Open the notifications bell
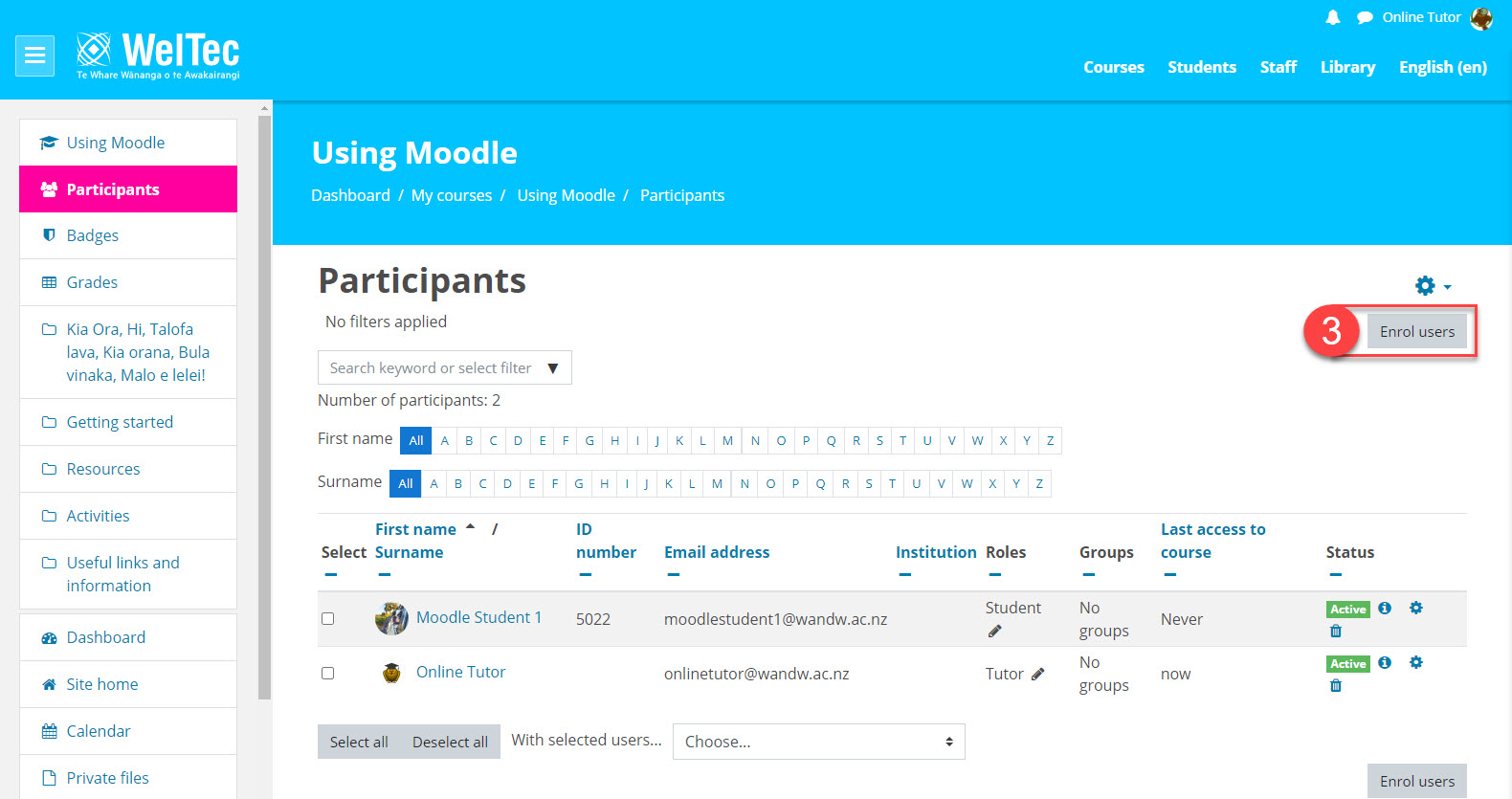1512x799 pixels. 1332,17
